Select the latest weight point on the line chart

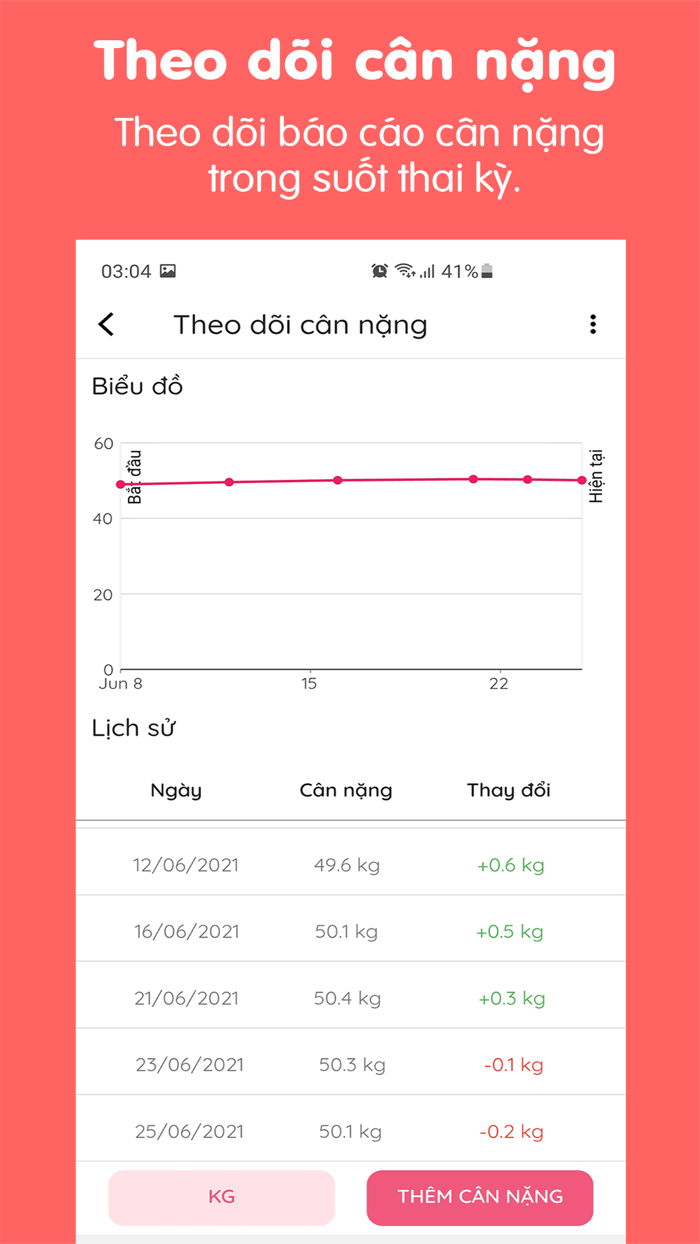[x=580, y=479]
